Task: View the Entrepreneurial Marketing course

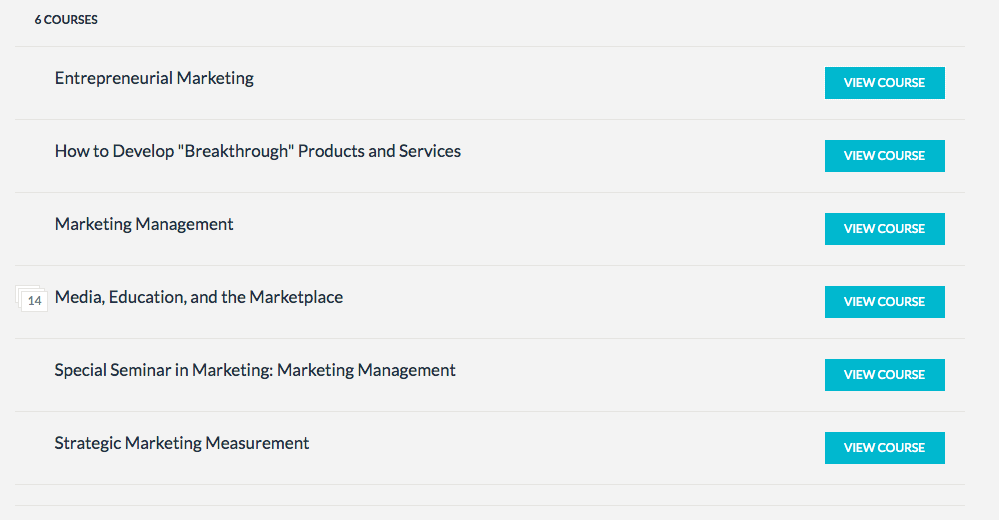Action: (884, 83)
